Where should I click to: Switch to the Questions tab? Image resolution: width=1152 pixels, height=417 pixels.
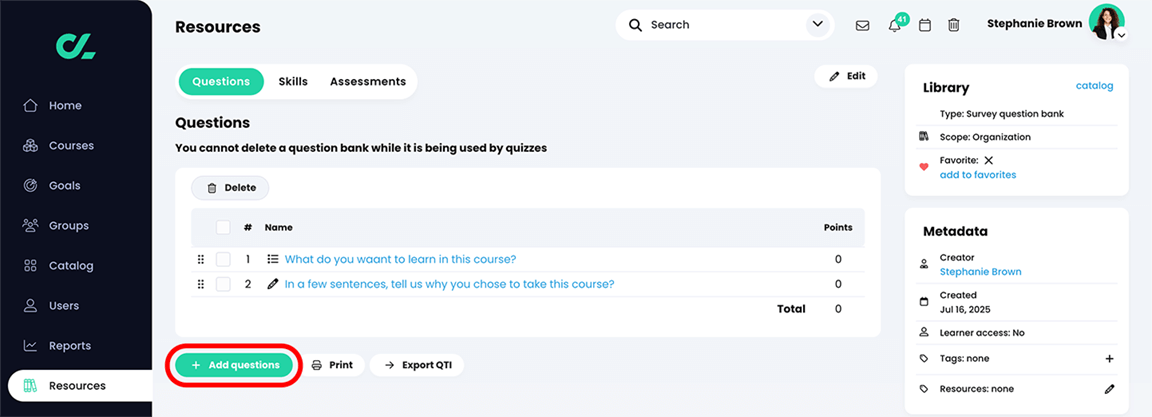220,81
